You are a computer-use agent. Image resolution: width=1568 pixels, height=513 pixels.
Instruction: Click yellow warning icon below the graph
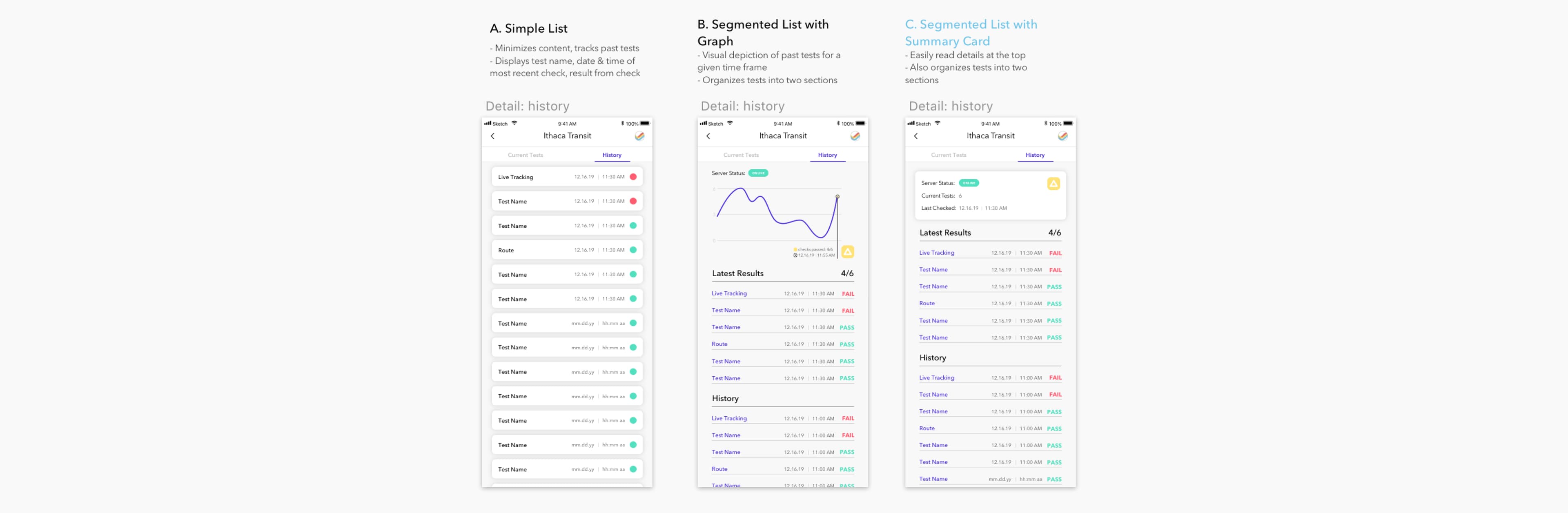pos(847,251)
